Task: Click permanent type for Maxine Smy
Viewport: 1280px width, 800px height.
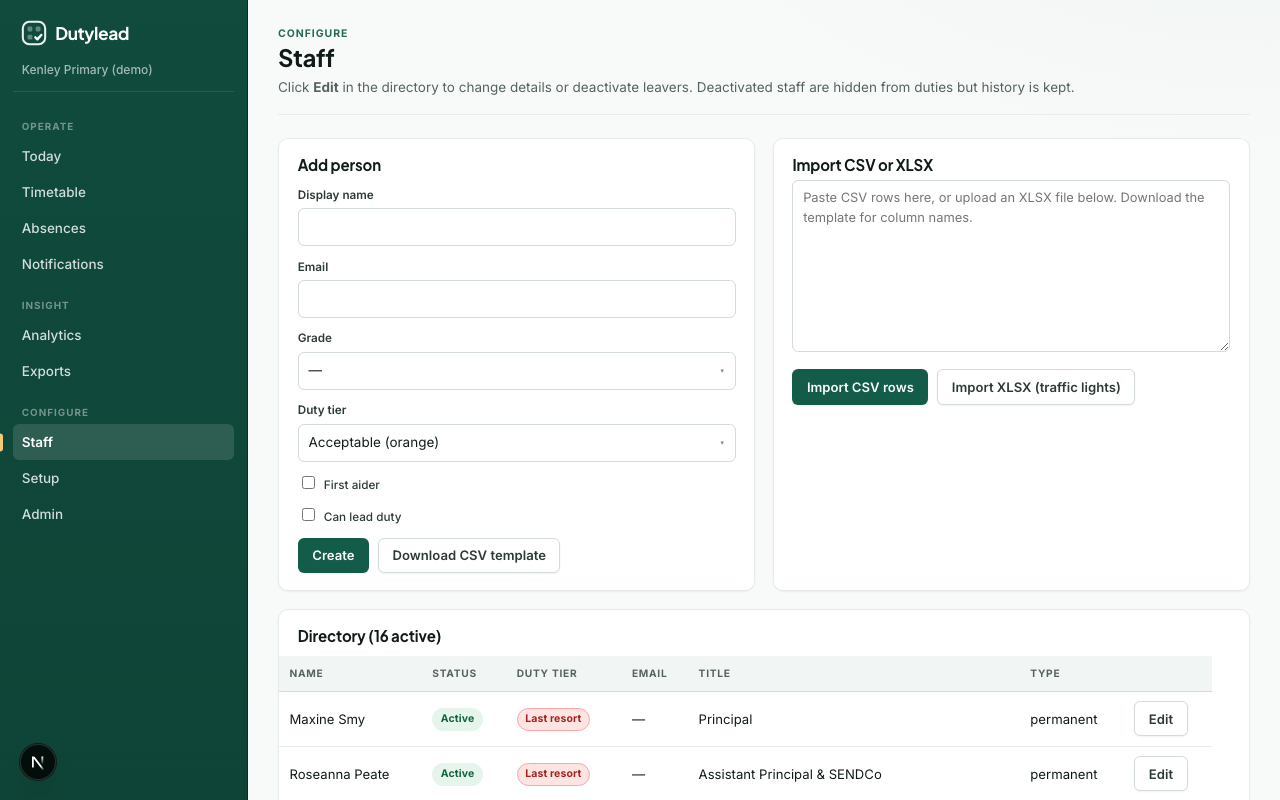Action: click(x=1064, y=719)
